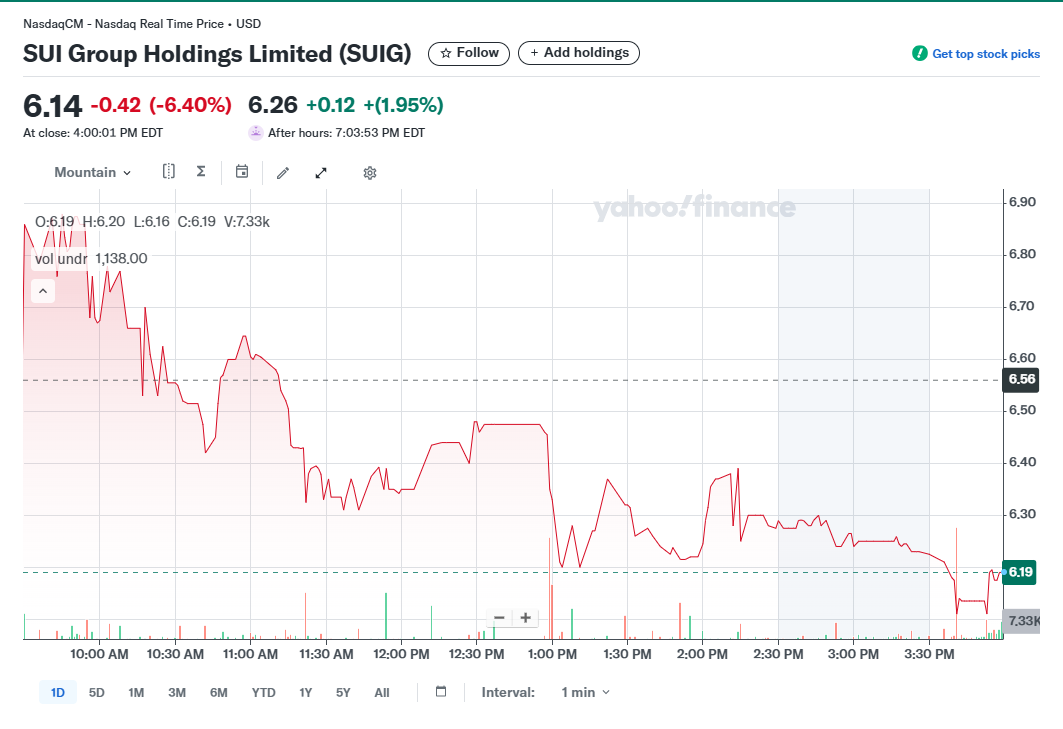Image resolution: width=1063 pixels, height=729 pixels.
Task: Open the Mountain chart type dropdown
Action: point(93,172)
